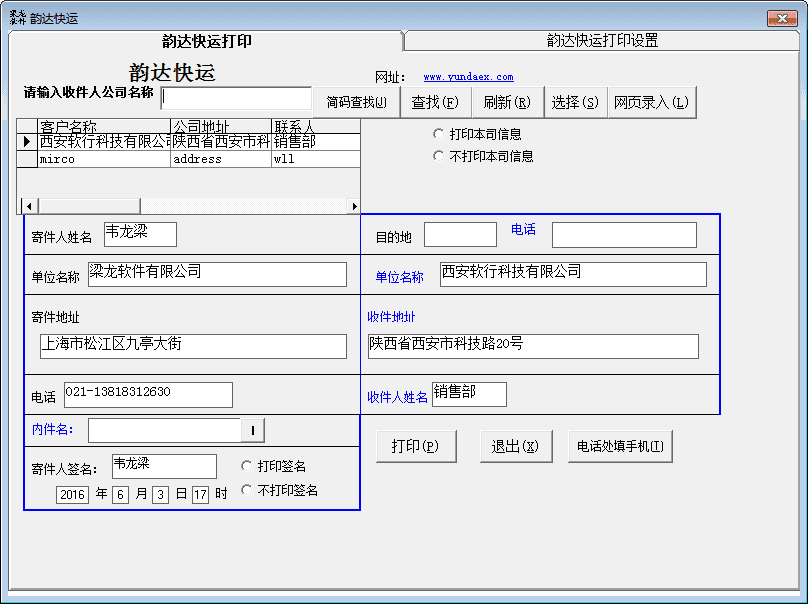
Task: Click the 选择(S) button
Action: (x=575, y=102)
